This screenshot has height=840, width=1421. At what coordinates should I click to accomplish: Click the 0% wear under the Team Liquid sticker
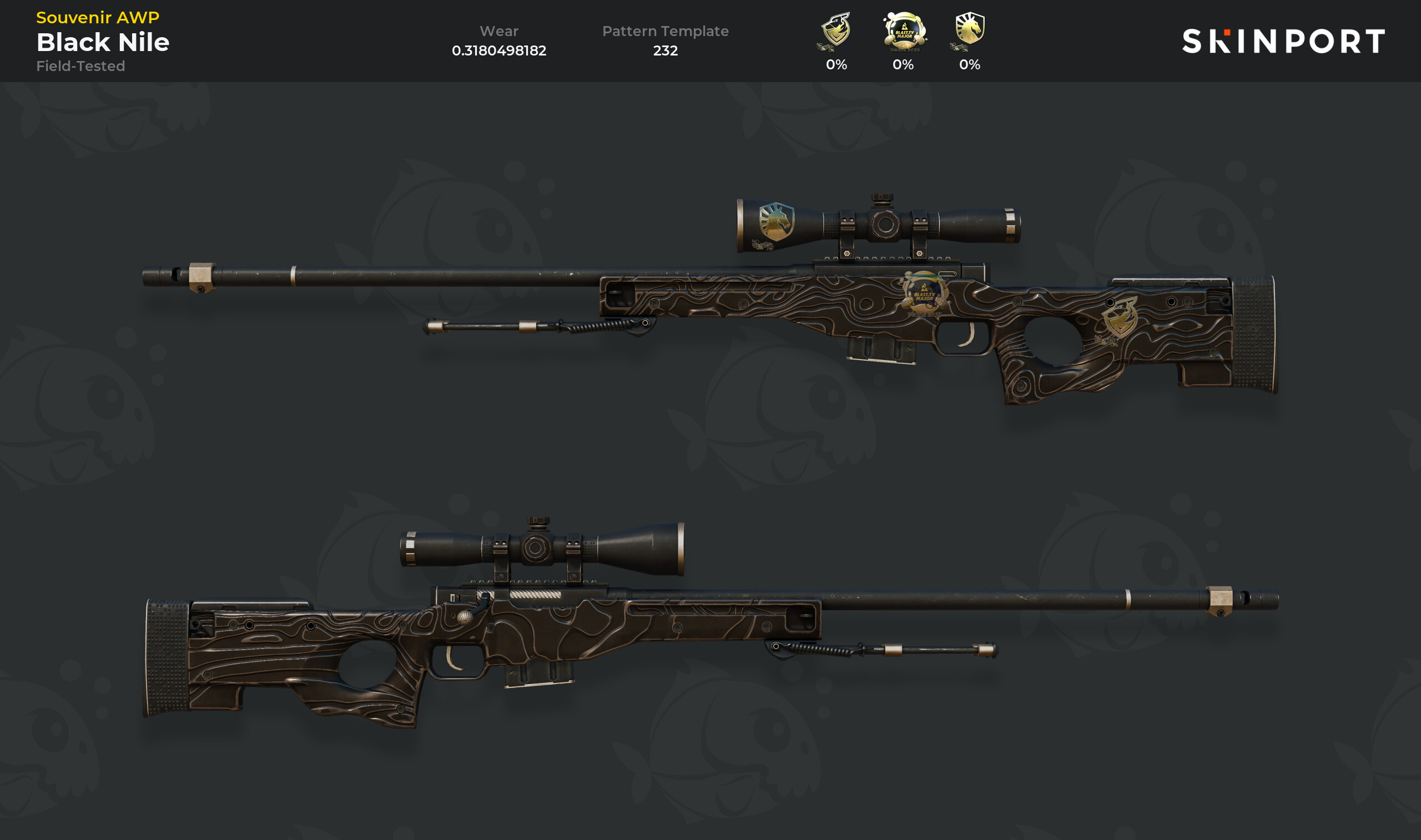(x=969, y=64)
